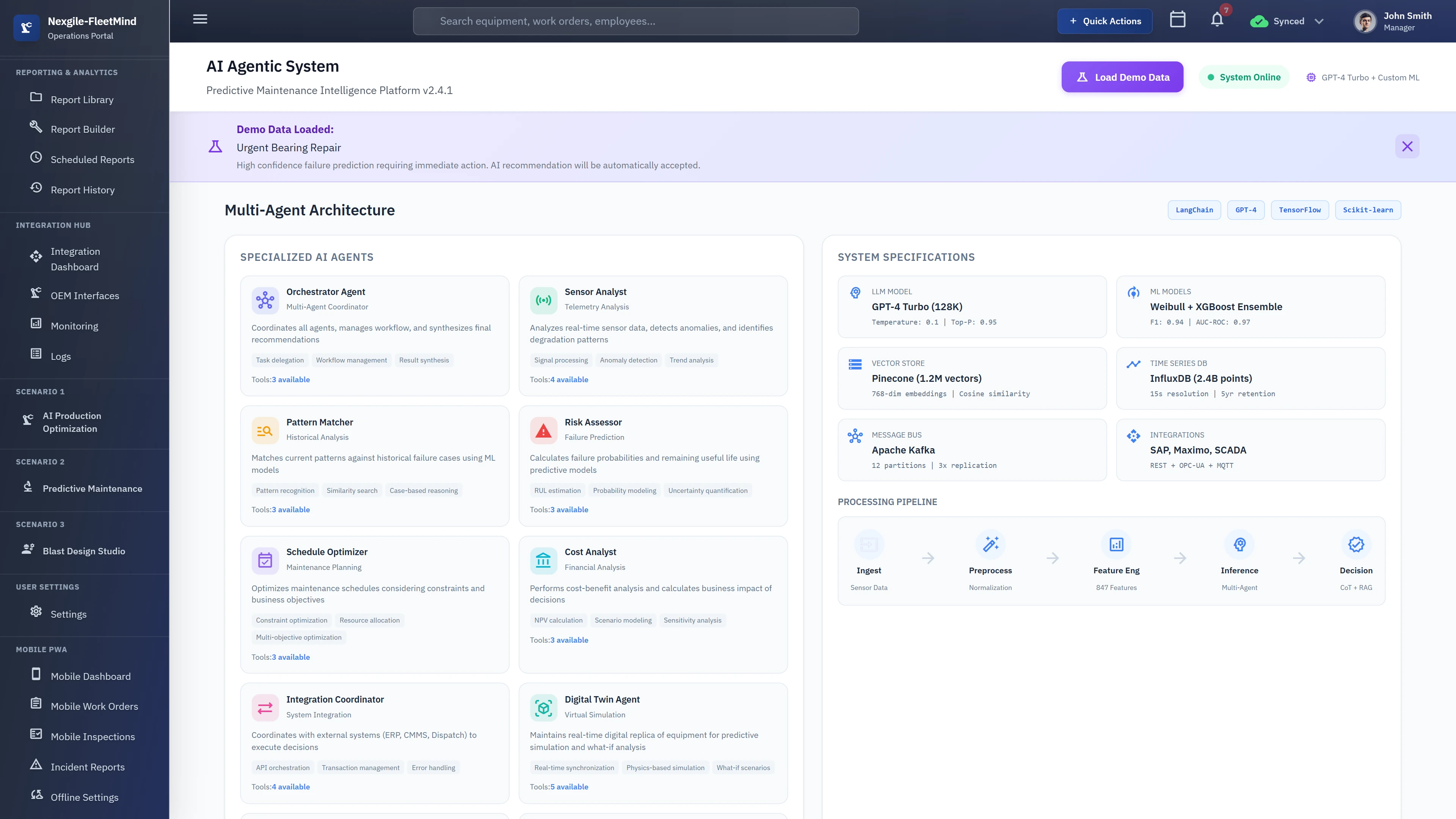This screenshot has height=819, width=1456.
Task: Select the TensorFlow badge
Action: click(x=1299, y=210)
